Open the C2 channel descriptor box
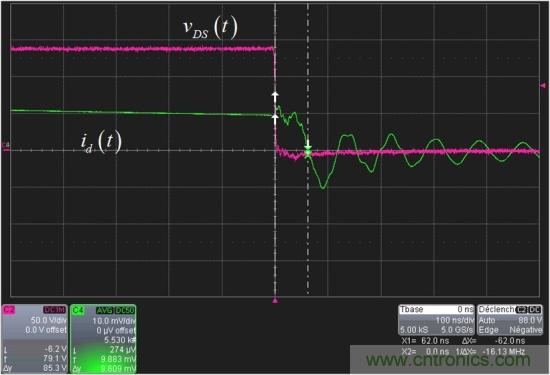Screen dimensions: 550x375 (x=34, y=339)
